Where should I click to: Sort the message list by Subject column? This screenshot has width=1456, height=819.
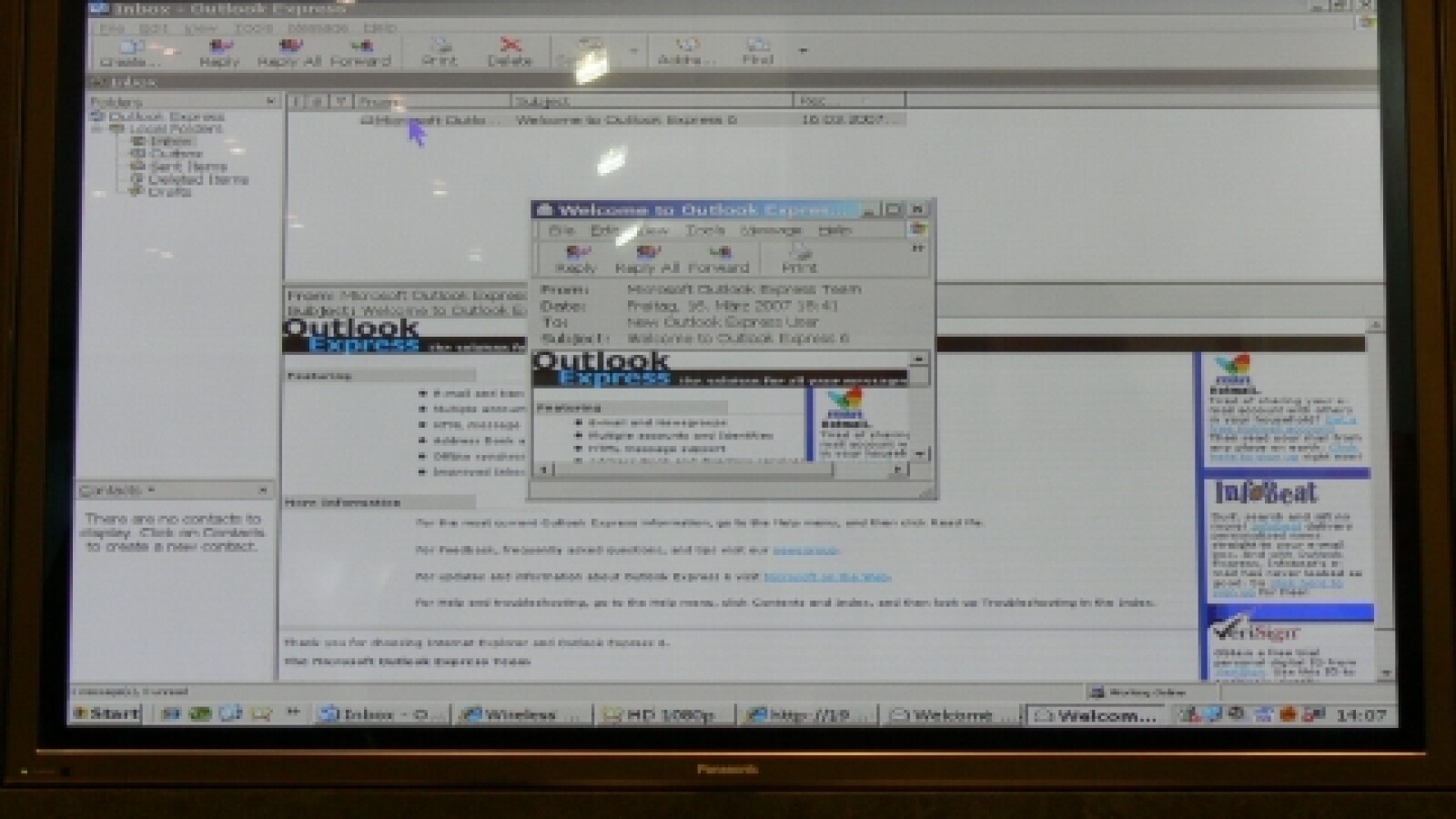[651, 101]
